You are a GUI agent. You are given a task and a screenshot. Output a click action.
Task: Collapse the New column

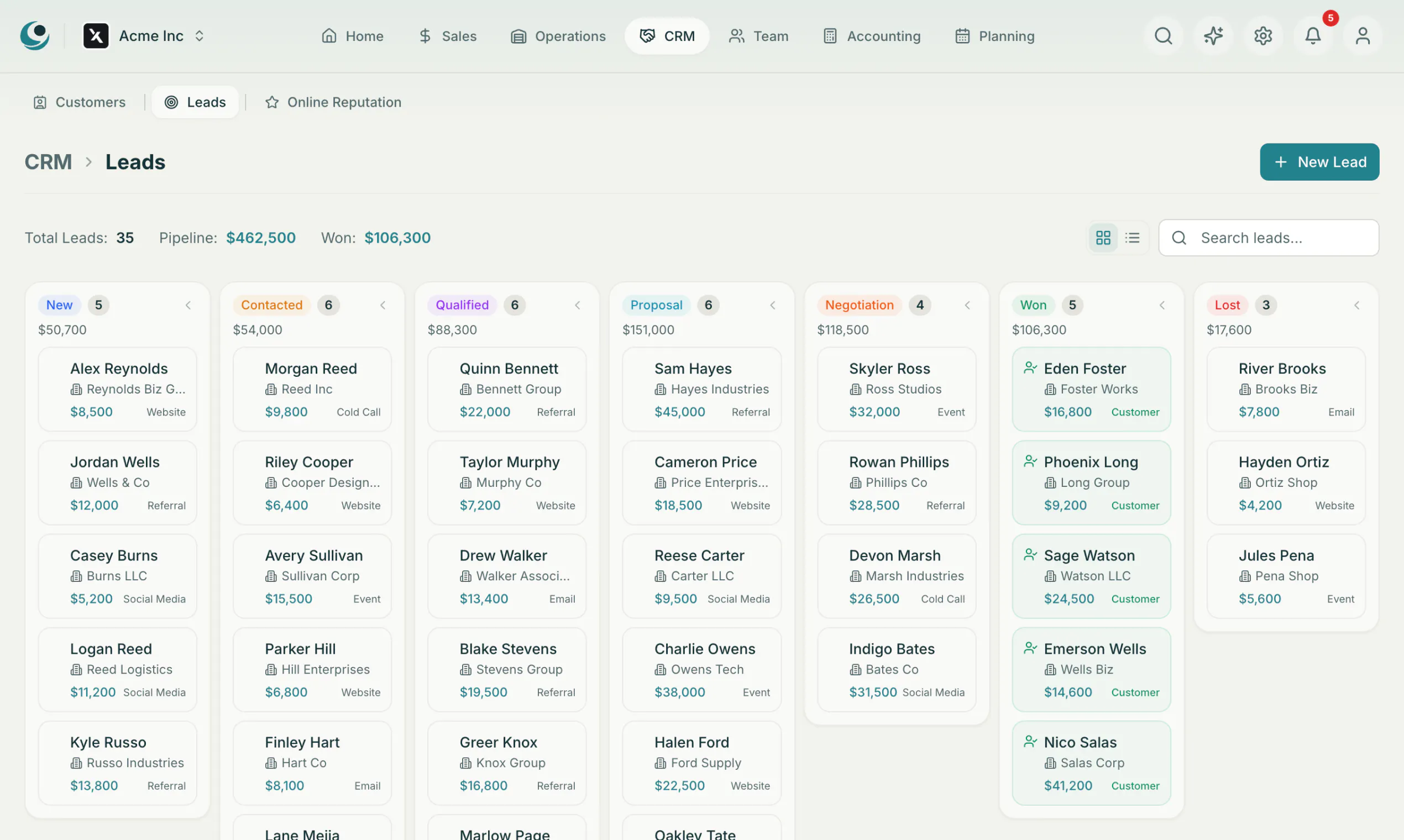point(188,305)
